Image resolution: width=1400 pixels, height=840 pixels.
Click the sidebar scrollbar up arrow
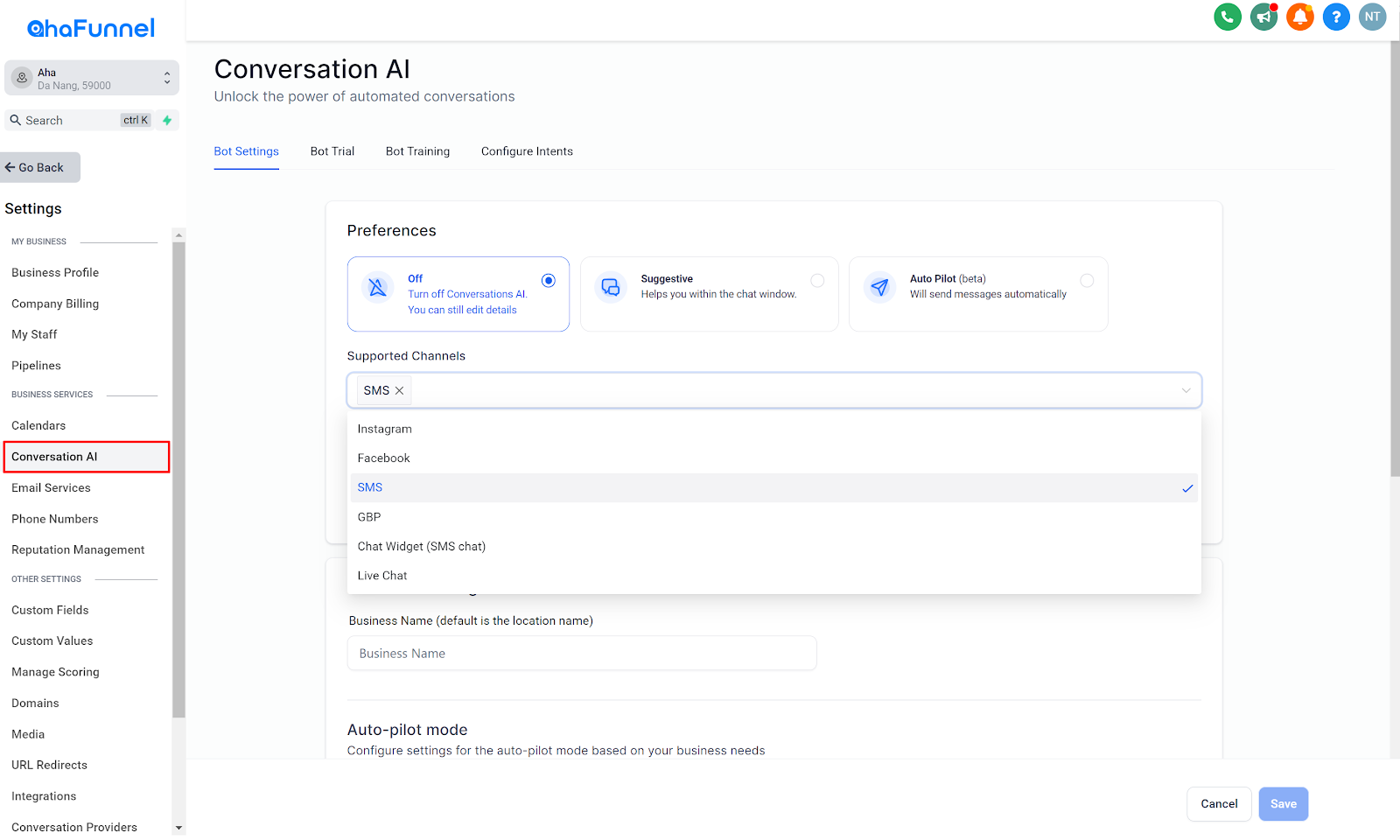(x=178, y=234)
